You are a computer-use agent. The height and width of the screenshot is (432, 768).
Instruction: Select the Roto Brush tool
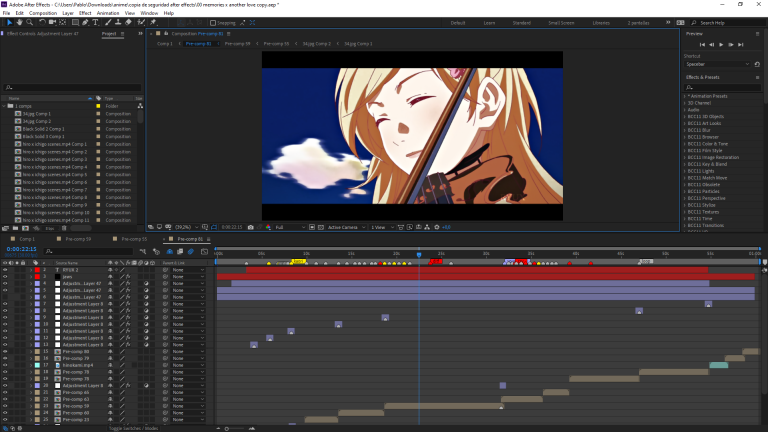tap(142, 23)
